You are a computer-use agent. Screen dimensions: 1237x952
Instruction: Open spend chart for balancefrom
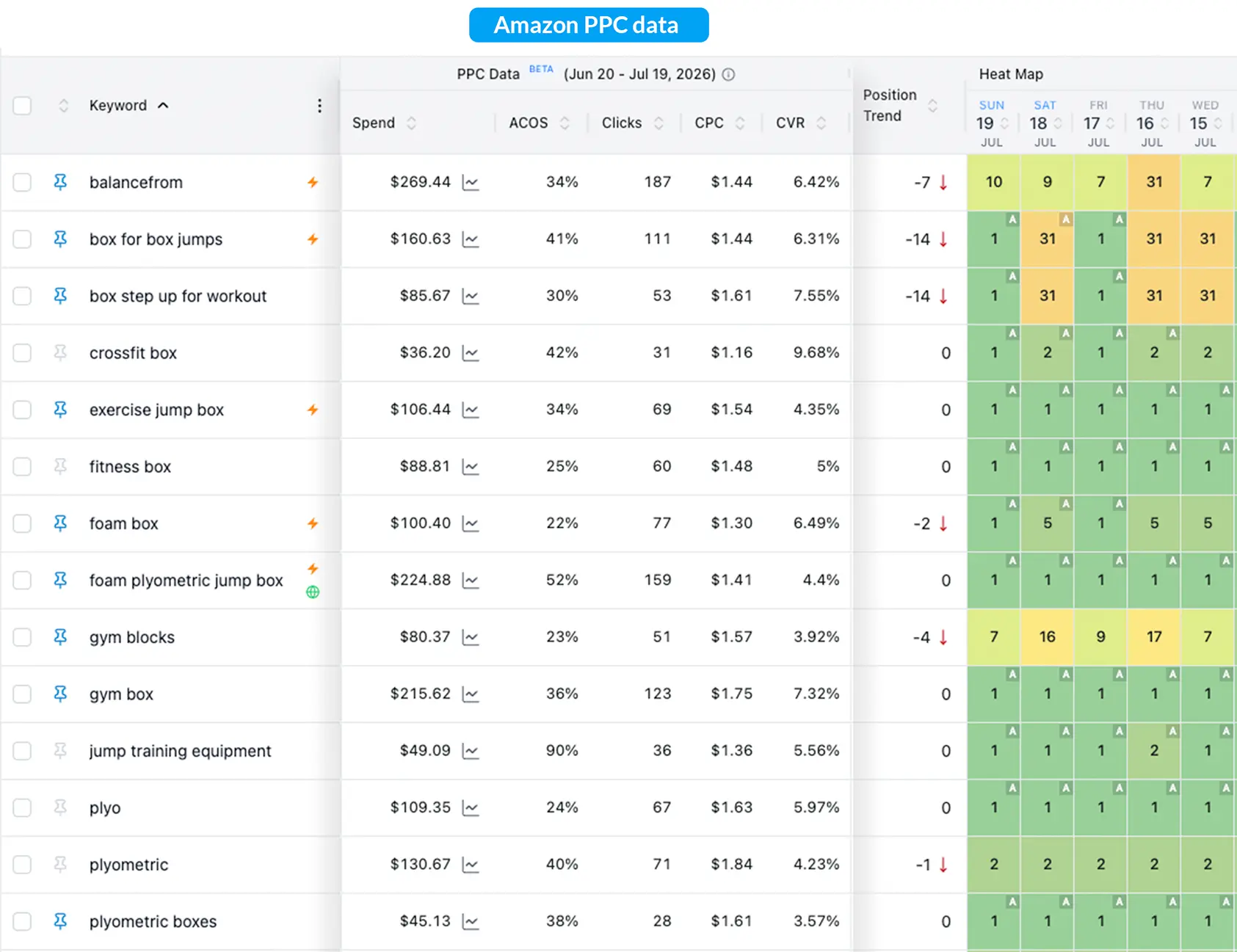(471, 182)
